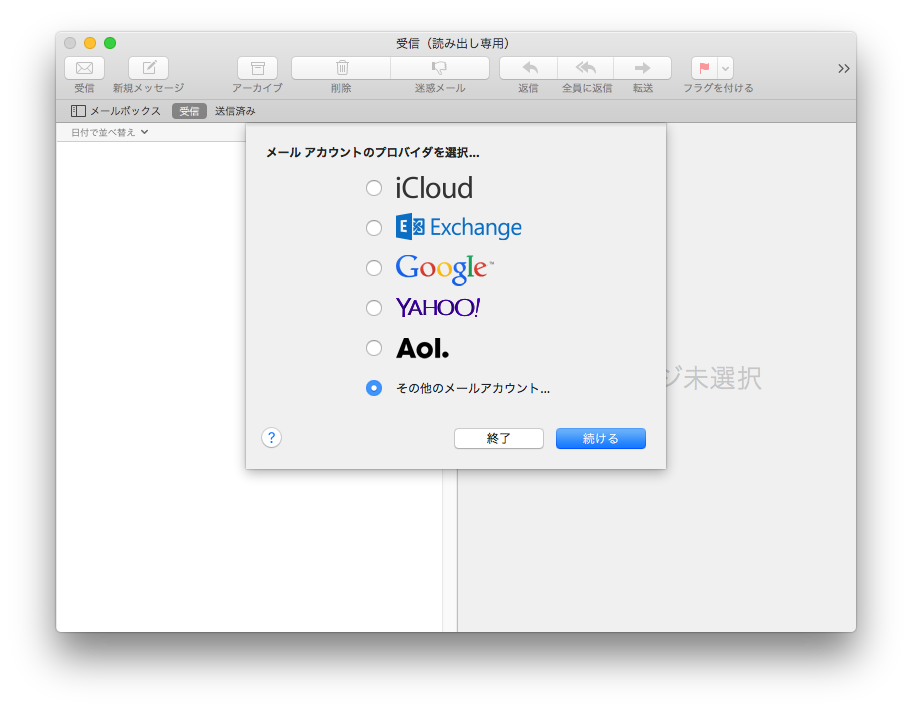
Task: Click the YAHOO! logo
Action: coord(438,307)
